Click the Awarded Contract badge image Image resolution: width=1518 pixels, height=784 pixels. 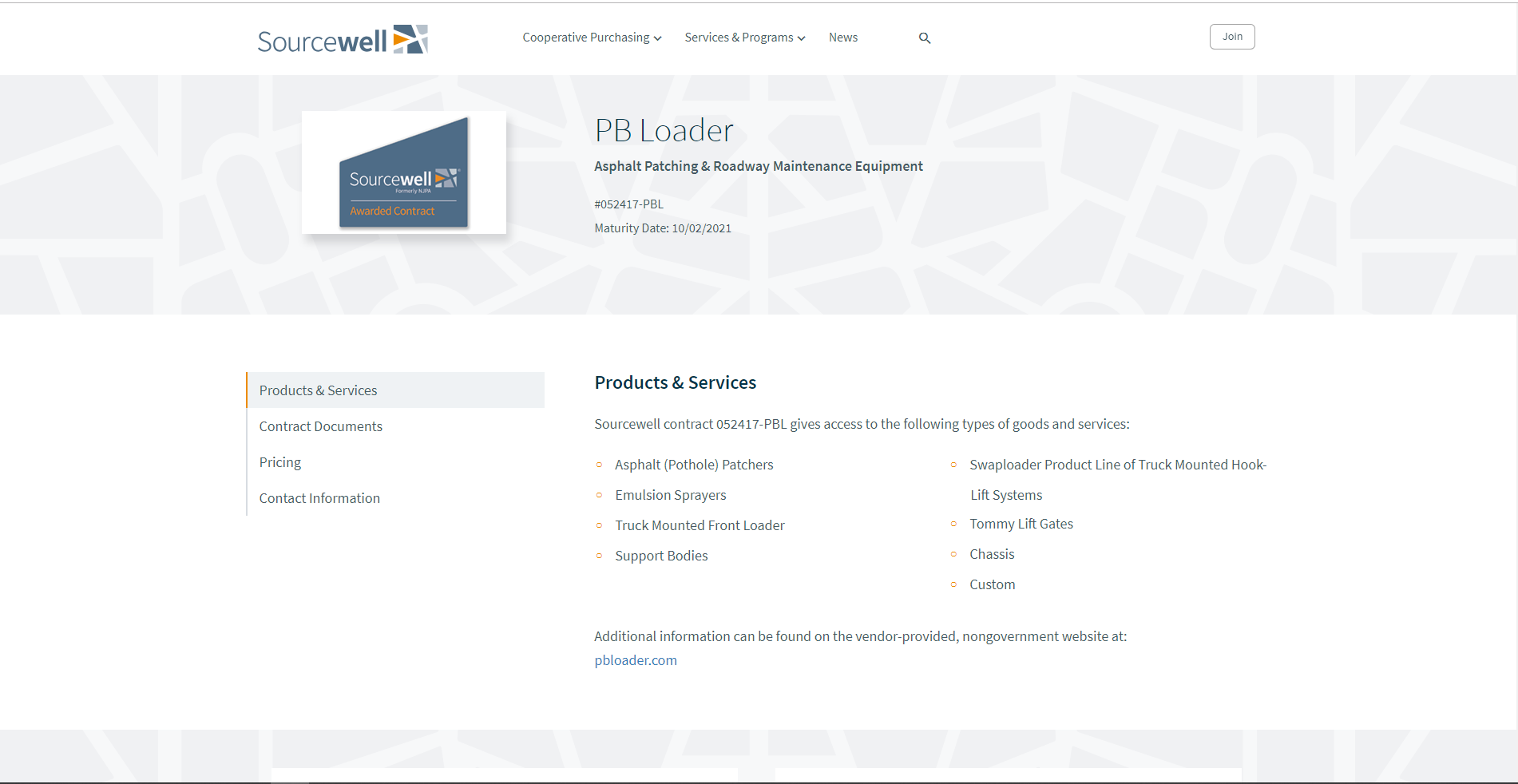[404, 172]
